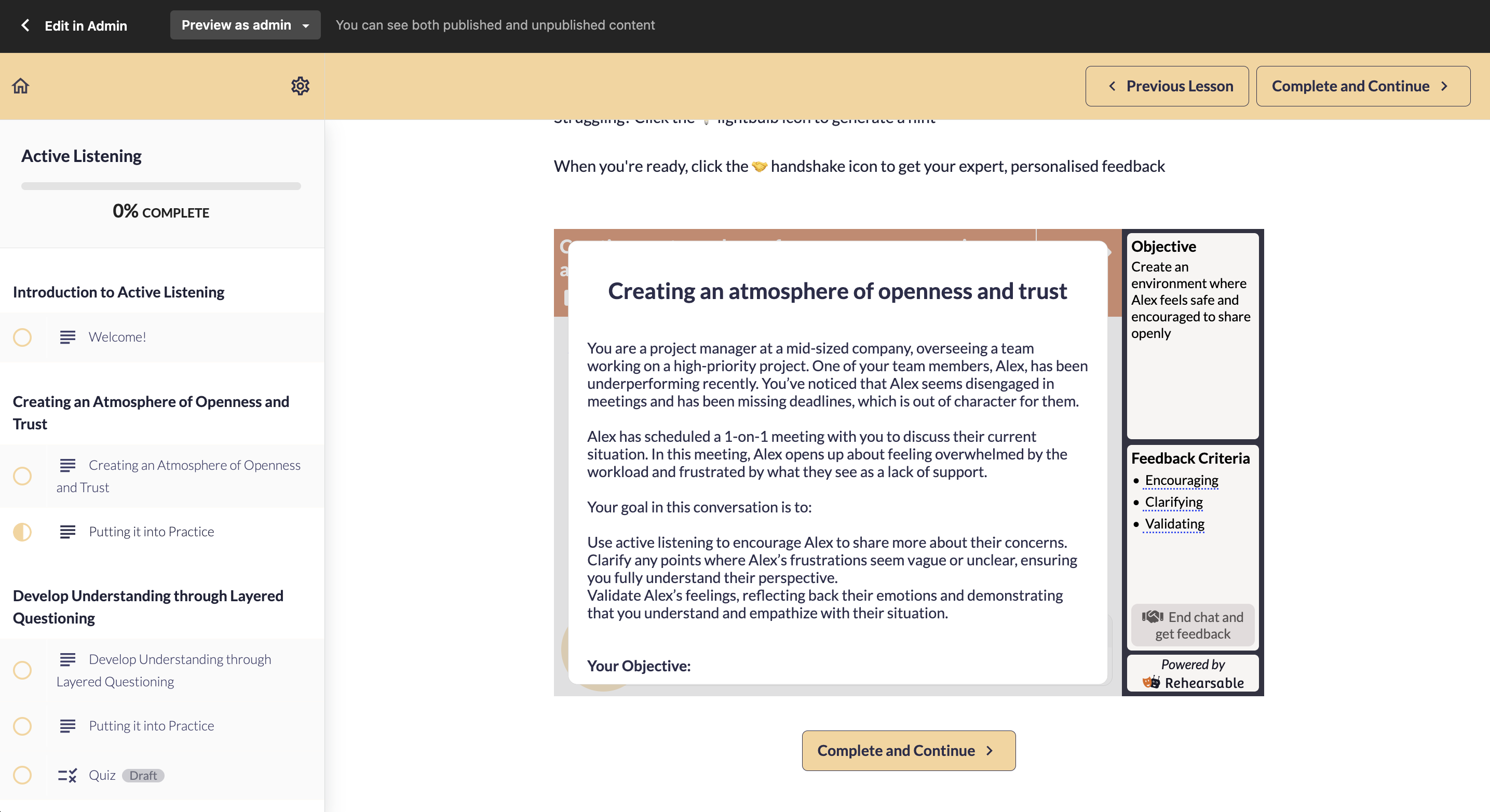The image size is (1490, 812).
Task: Click the course progress bar
Action: [x=161, y=186]
